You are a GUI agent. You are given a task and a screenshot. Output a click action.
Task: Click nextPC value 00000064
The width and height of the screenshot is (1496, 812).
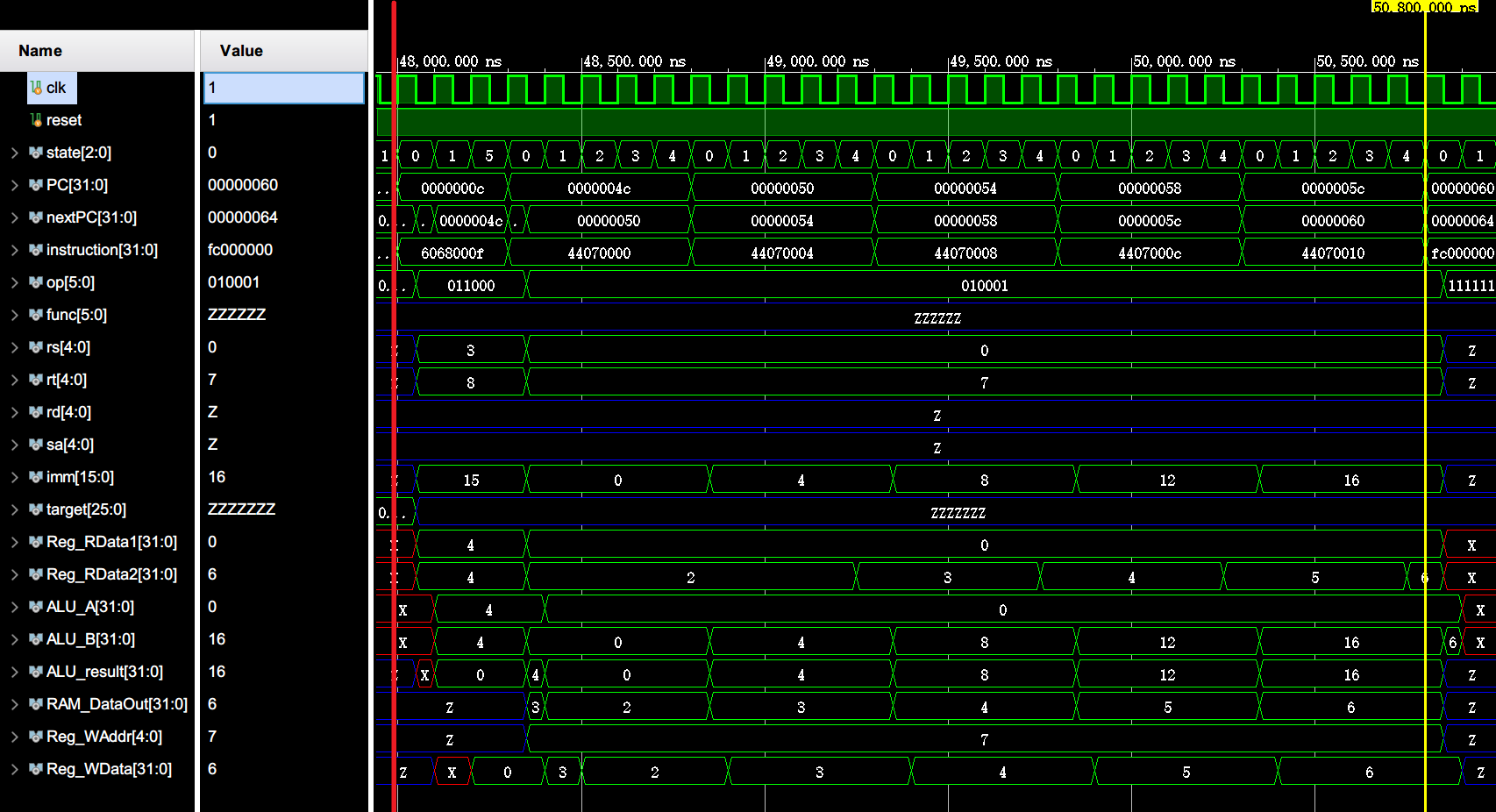(243, 217)
